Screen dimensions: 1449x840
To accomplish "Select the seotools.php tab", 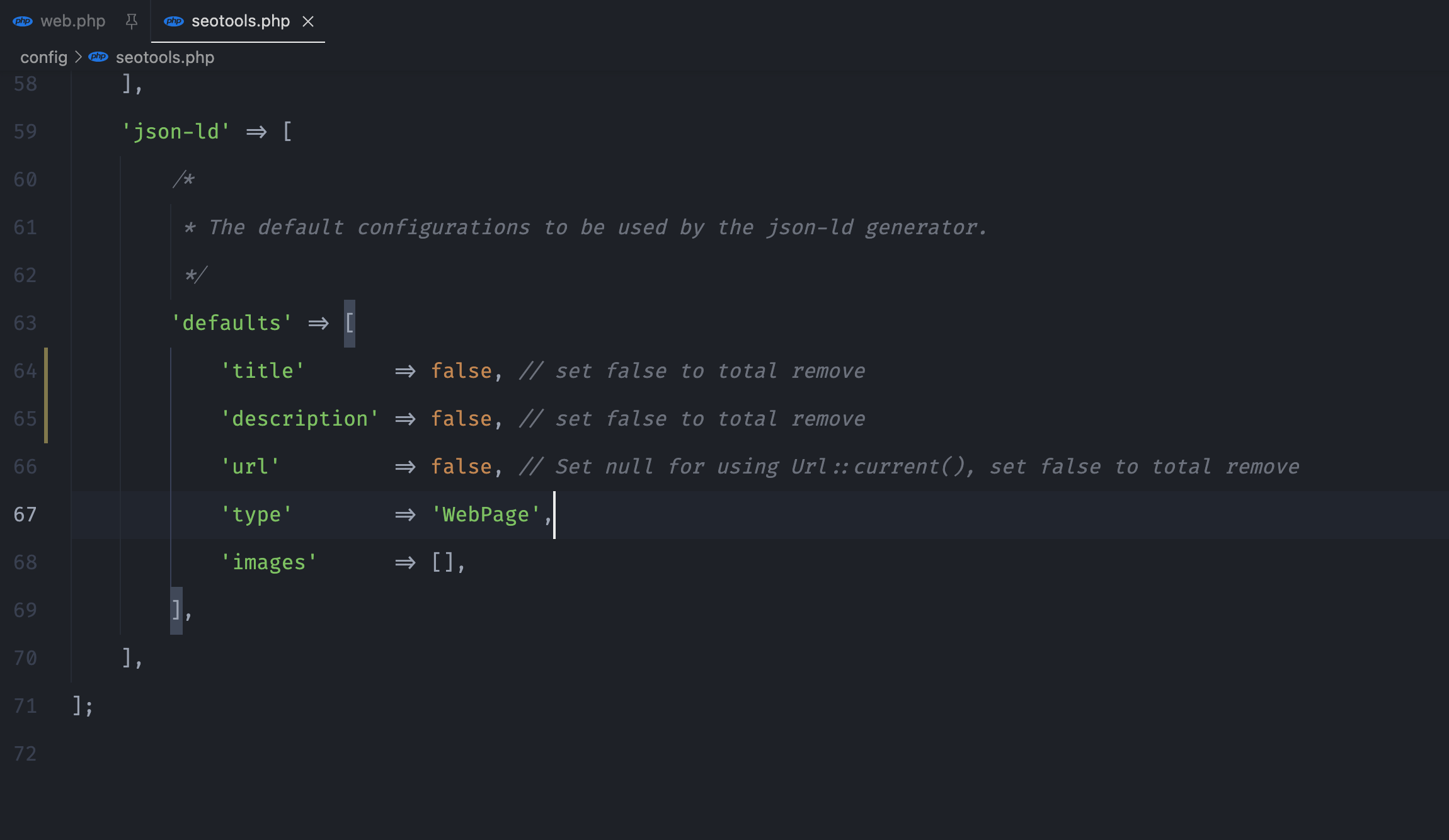I will 240,20.
